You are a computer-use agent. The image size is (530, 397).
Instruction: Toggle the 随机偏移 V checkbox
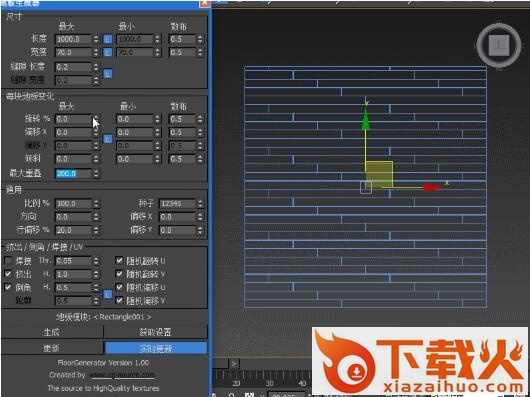coord(119,300)
